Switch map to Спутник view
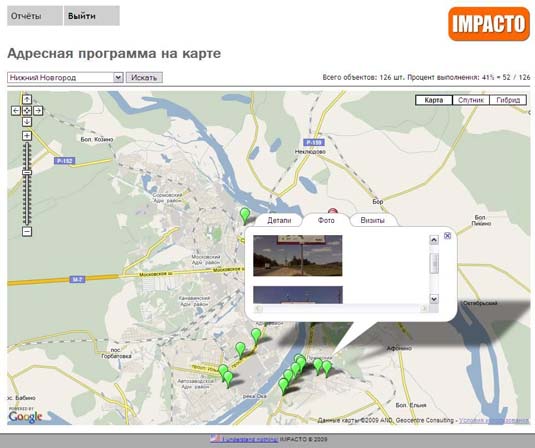The height and width of the screenshot is (448, 535). [x=471, y=100]
